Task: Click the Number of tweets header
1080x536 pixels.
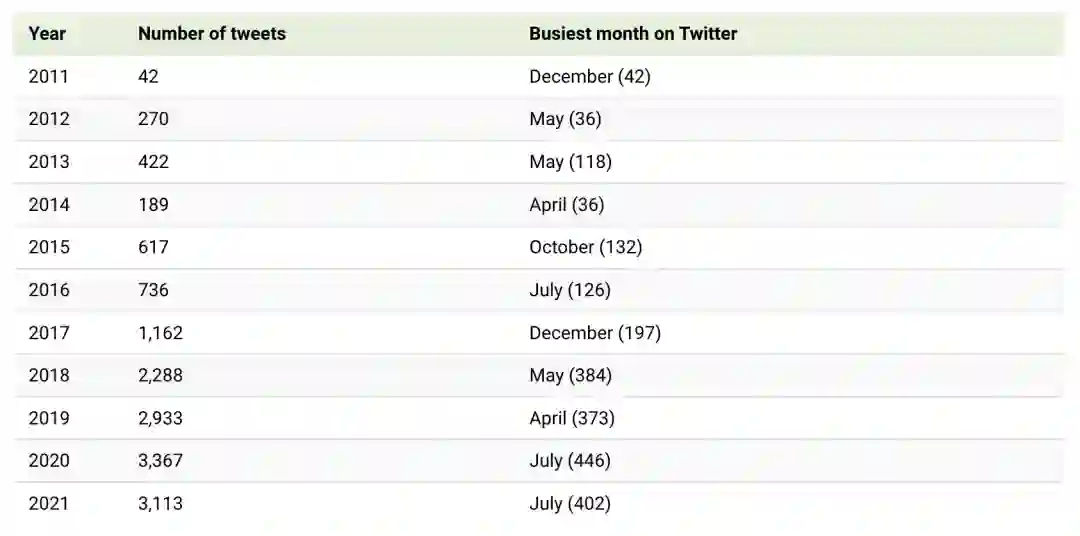Action: [x=211, y=33]
